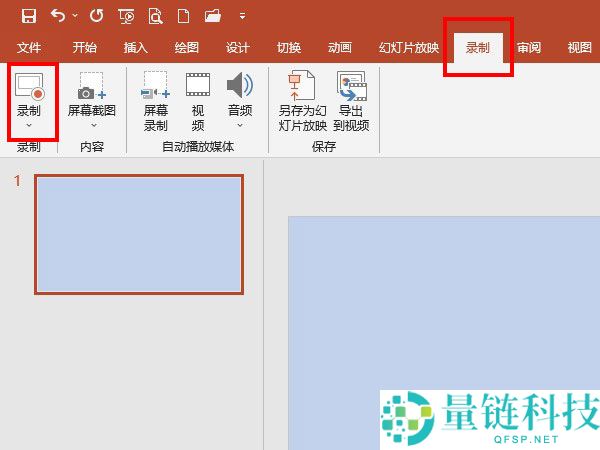Click the Redo/Repeat icon

click(96, 16)
